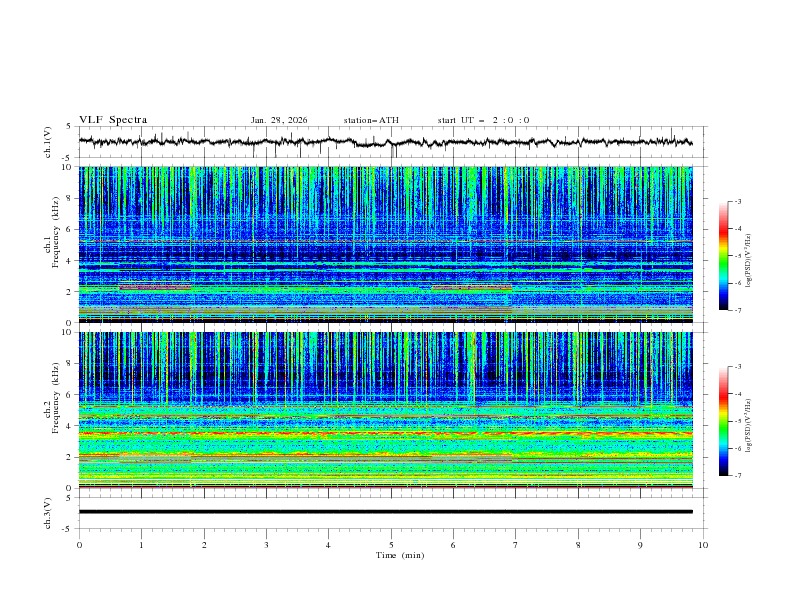Viewport: 792px width, 612px height.
Task: Click the ch.1 log(PSD) color bar label
Action: [750, 256]
